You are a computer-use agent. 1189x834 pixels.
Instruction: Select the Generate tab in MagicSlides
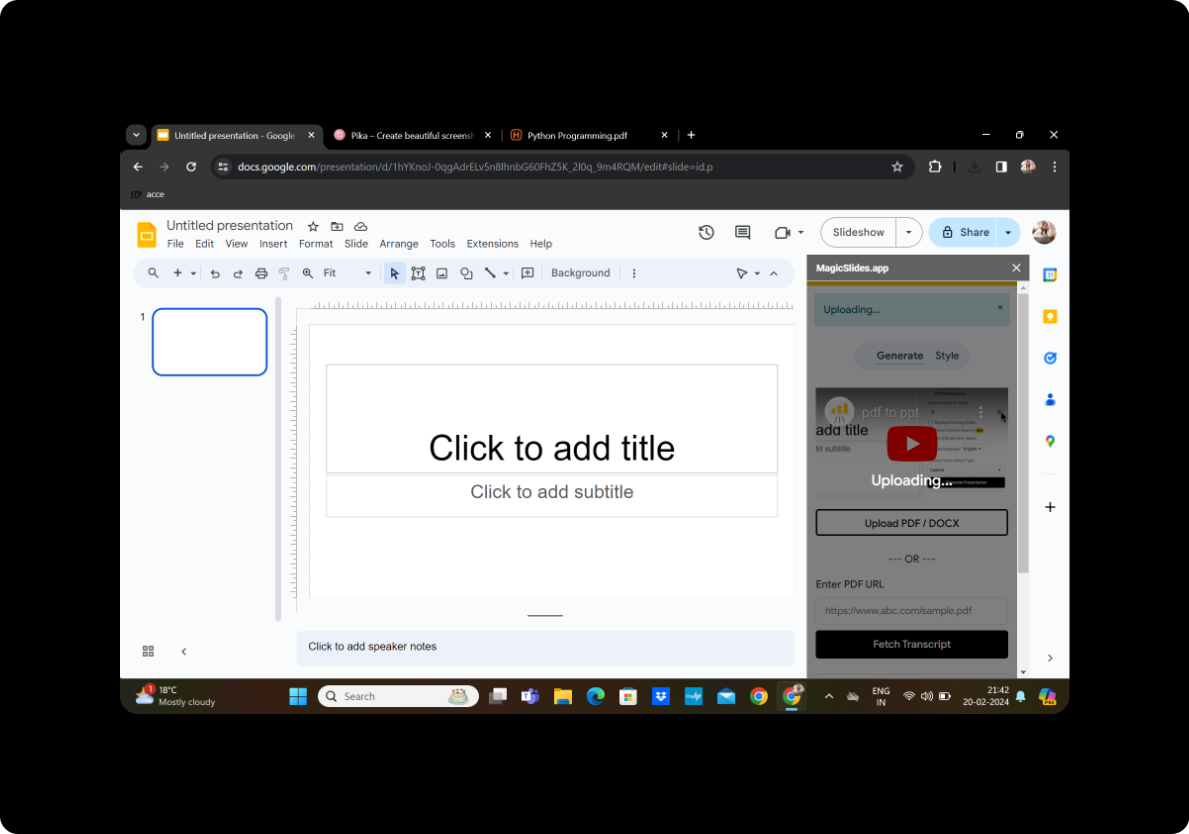pyautogui.click(x=899, y=356)
